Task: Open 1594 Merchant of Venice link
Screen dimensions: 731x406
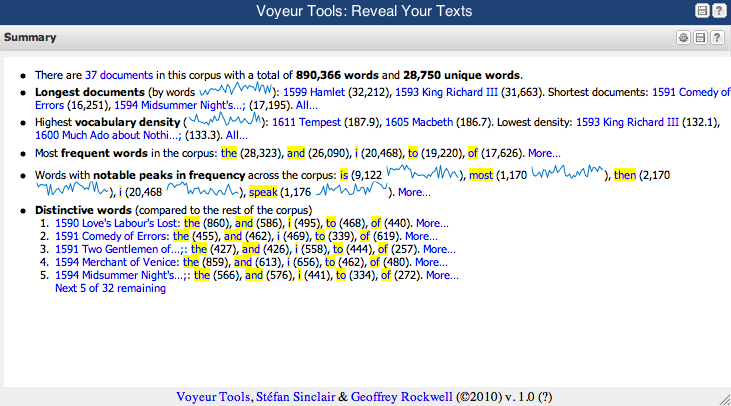Action: click(117, 262)
